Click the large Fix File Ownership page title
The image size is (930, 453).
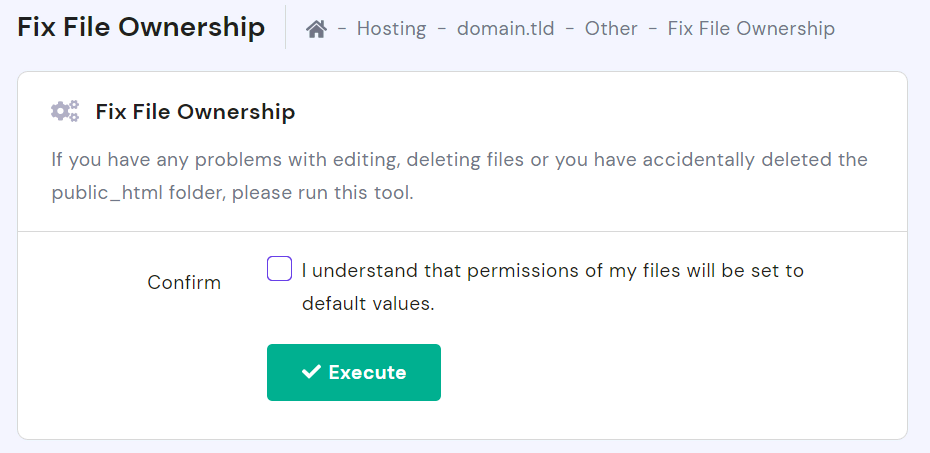coord(141,27)
